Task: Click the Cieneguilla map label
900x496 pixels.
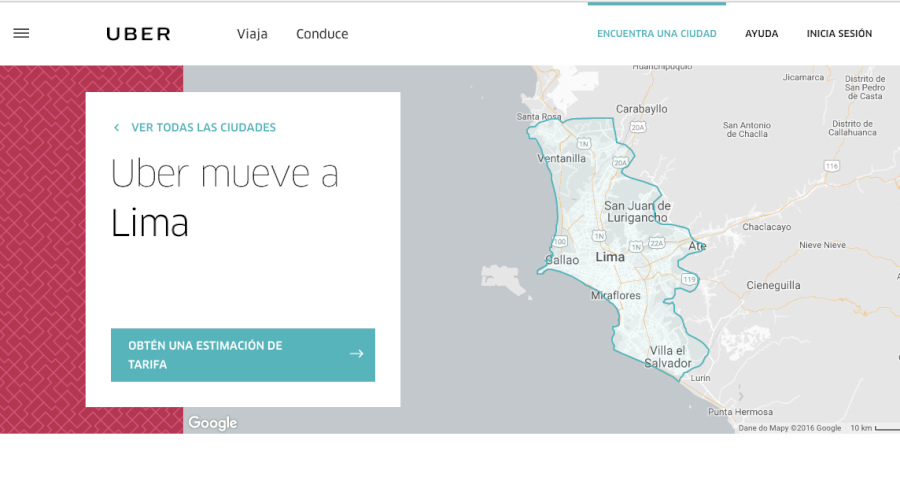Action: (x=773, y=285)
